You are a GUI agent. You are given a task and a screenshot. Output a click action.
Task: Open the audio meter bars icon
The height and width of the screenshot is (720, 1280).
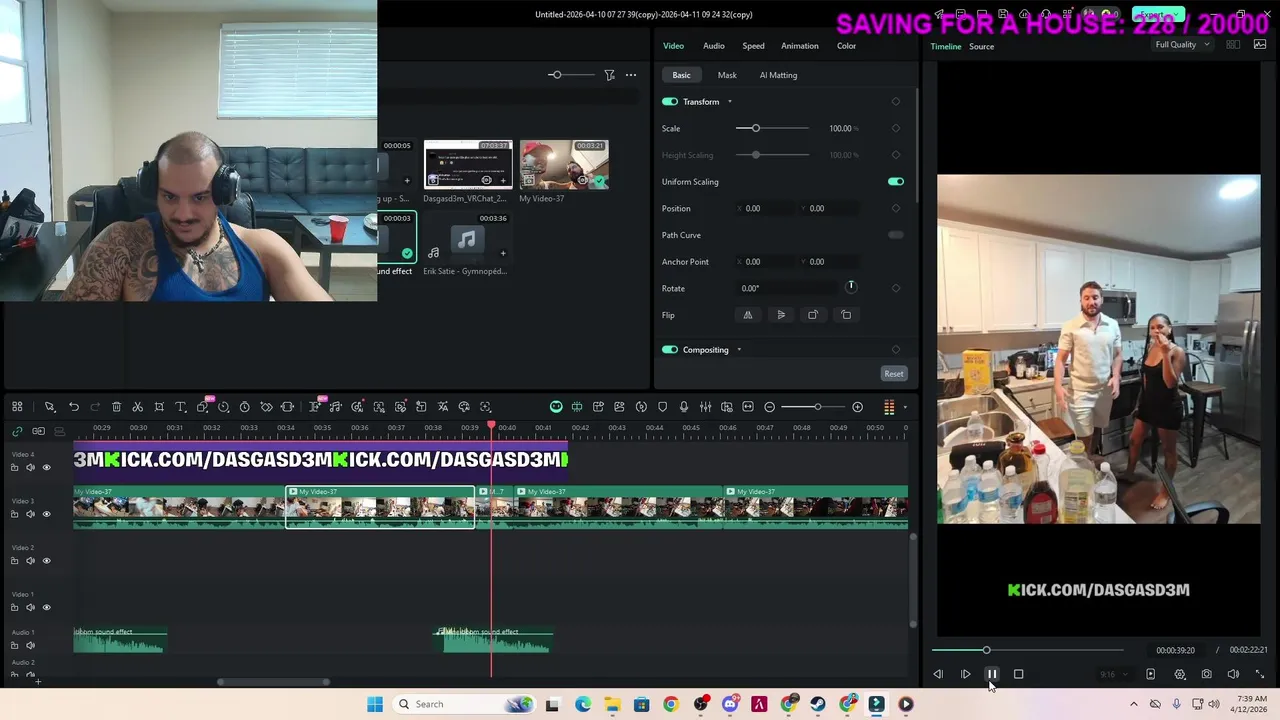tap(889, 407)
